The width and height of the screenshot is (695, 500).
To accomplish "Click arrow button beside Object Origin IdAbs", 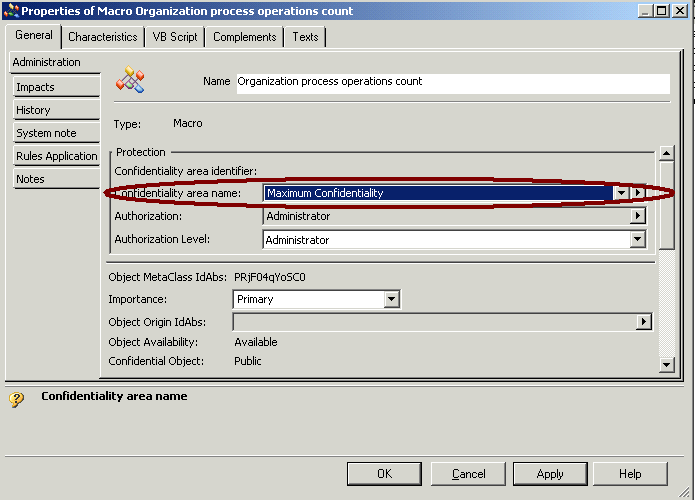I will (644, 322).
